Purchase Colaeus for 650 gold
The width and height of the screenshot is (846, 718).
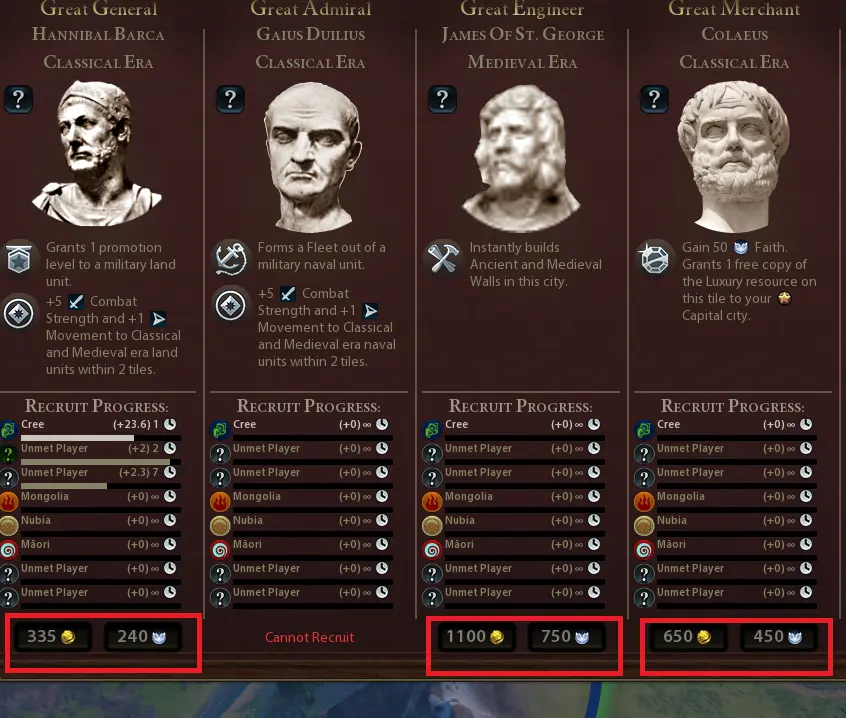point(687,637)
